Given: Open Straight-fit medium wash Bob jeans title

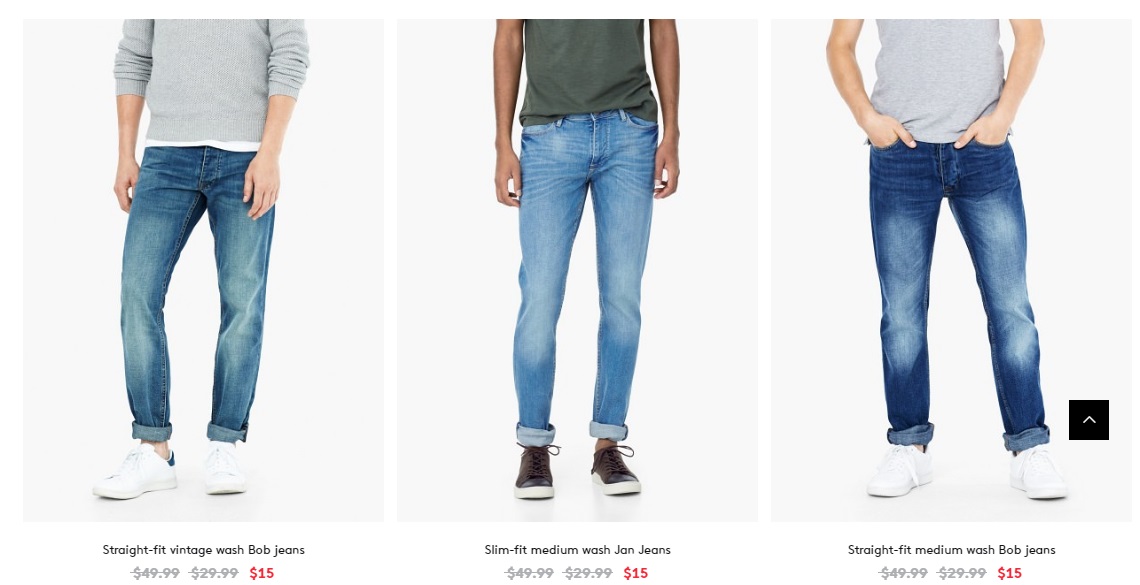Looking at the screenshot, I should click(x=951, y=550).
